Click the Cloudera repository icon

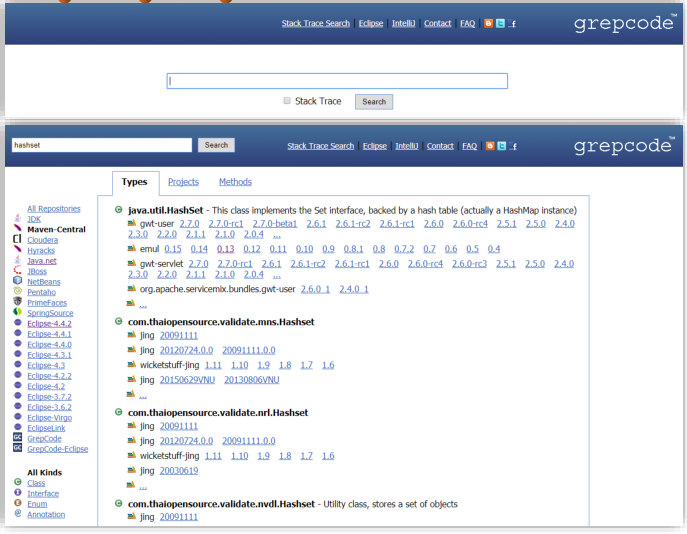(18, 239)
